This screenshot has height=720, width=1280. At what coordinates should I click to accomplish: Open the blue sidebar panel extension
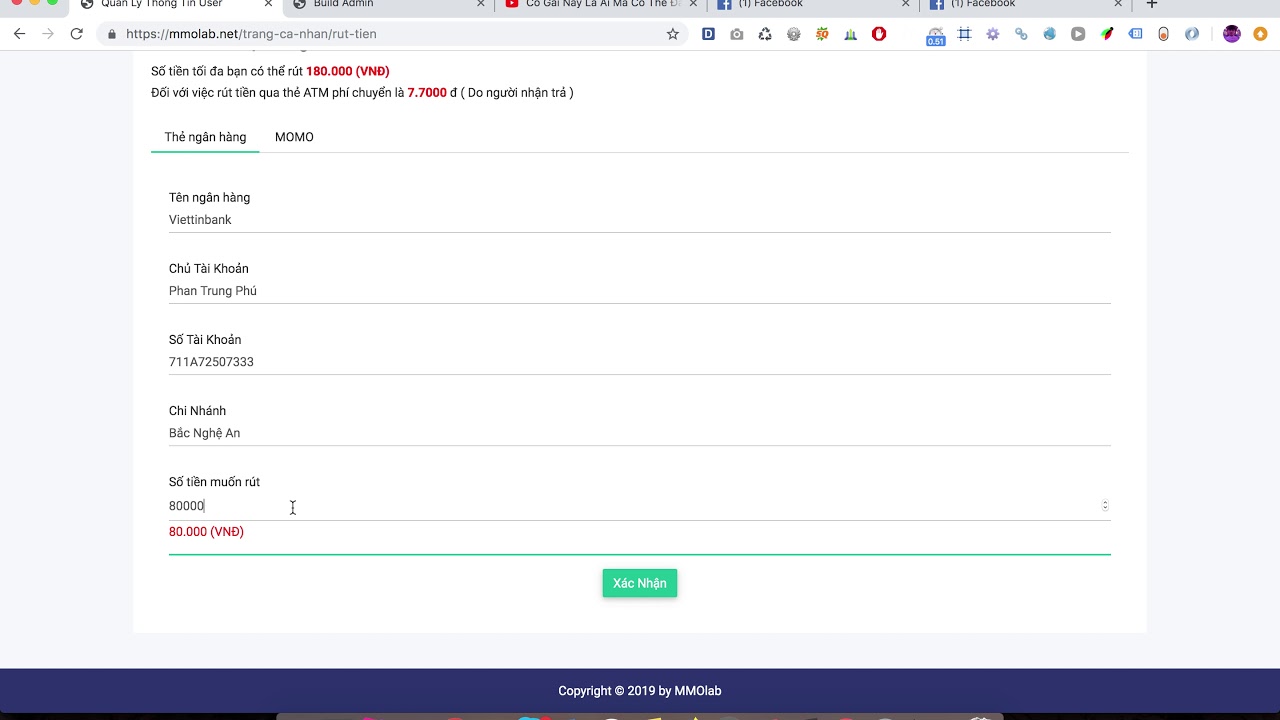coord(1135,34)
